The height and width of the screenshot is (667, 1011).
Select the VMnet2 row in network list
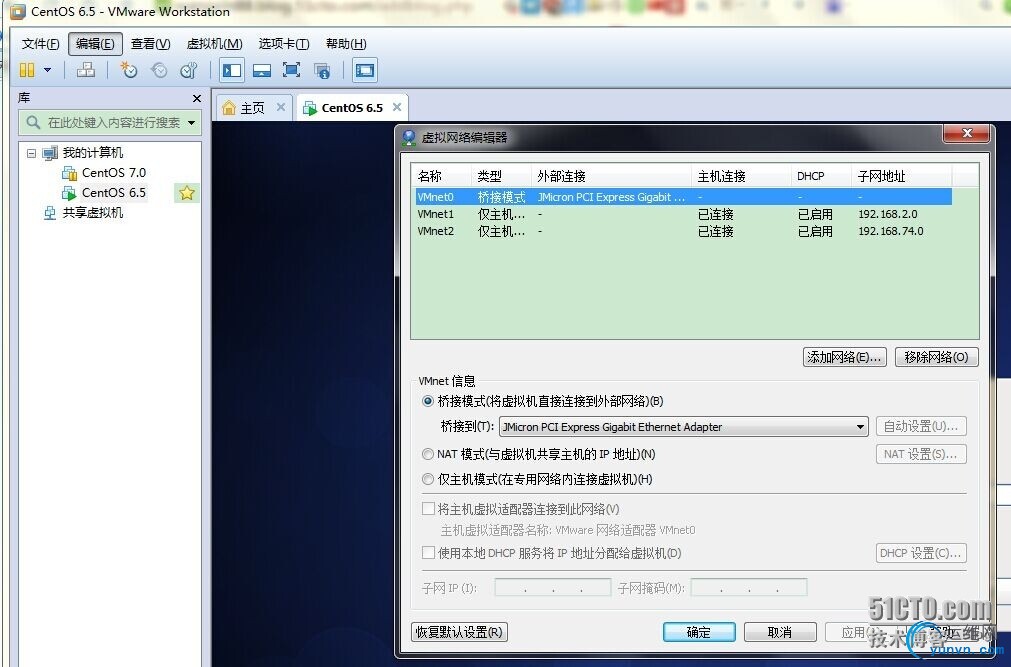683,231
